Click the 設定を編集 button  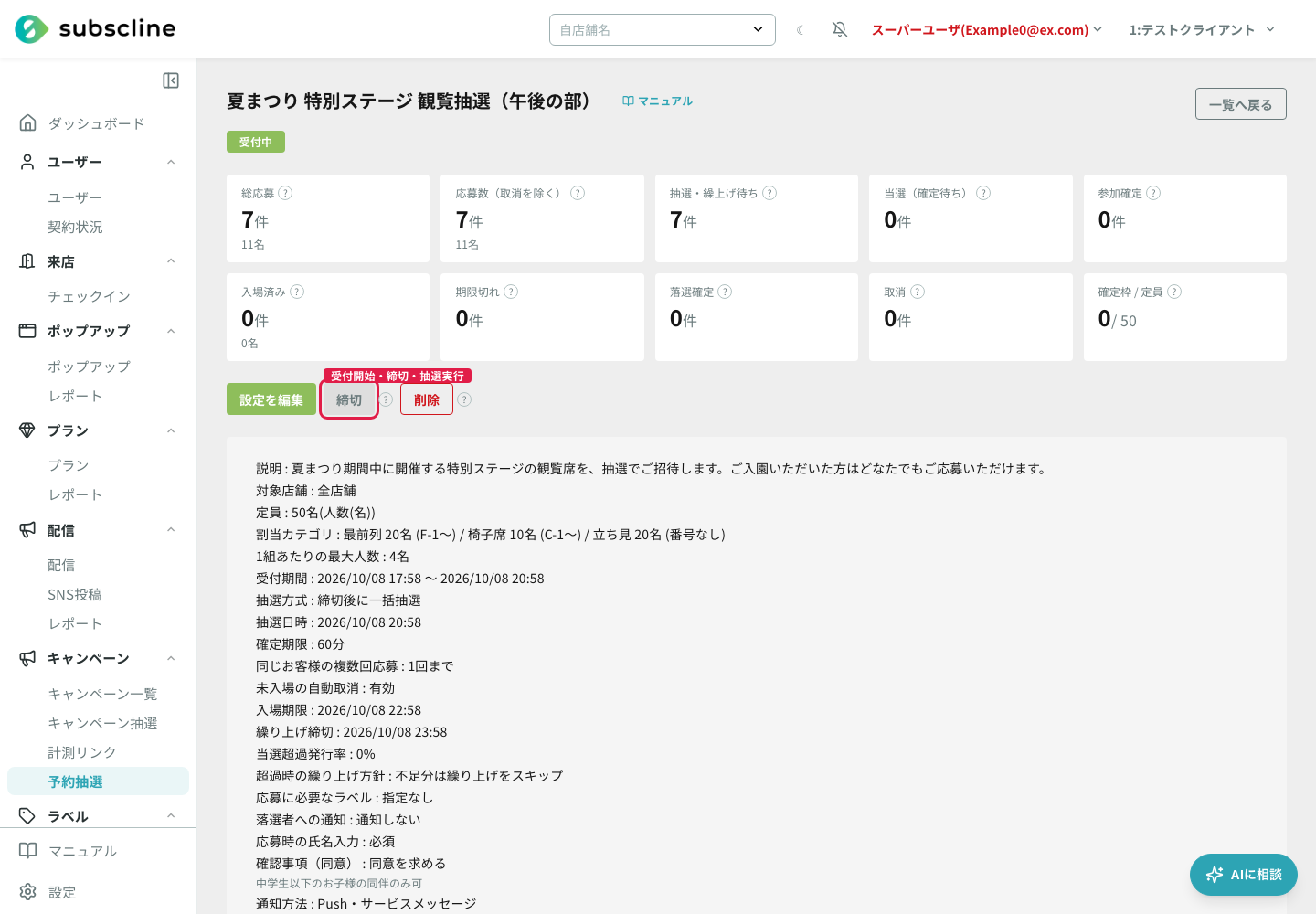pyautogui.click(x=271, y=399)
